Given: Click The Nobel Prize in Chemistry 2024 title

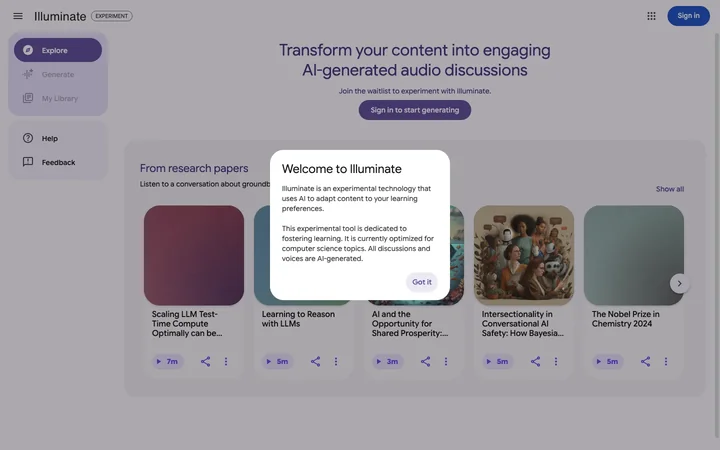Looking at the screenshot, I should click(625, 319).
